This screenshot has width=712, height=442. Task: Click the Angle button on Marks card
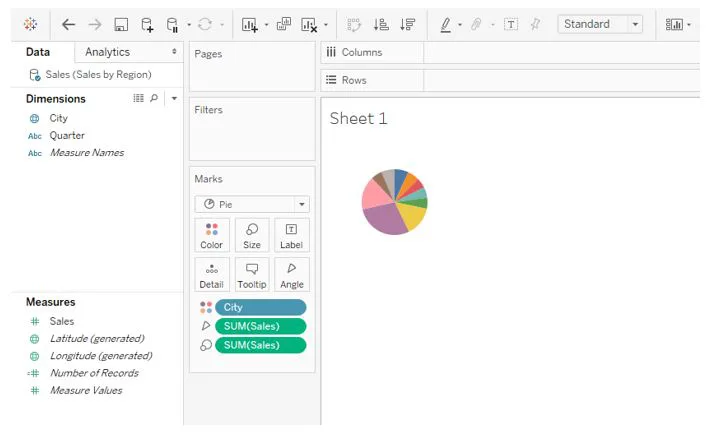coord(292,275)
